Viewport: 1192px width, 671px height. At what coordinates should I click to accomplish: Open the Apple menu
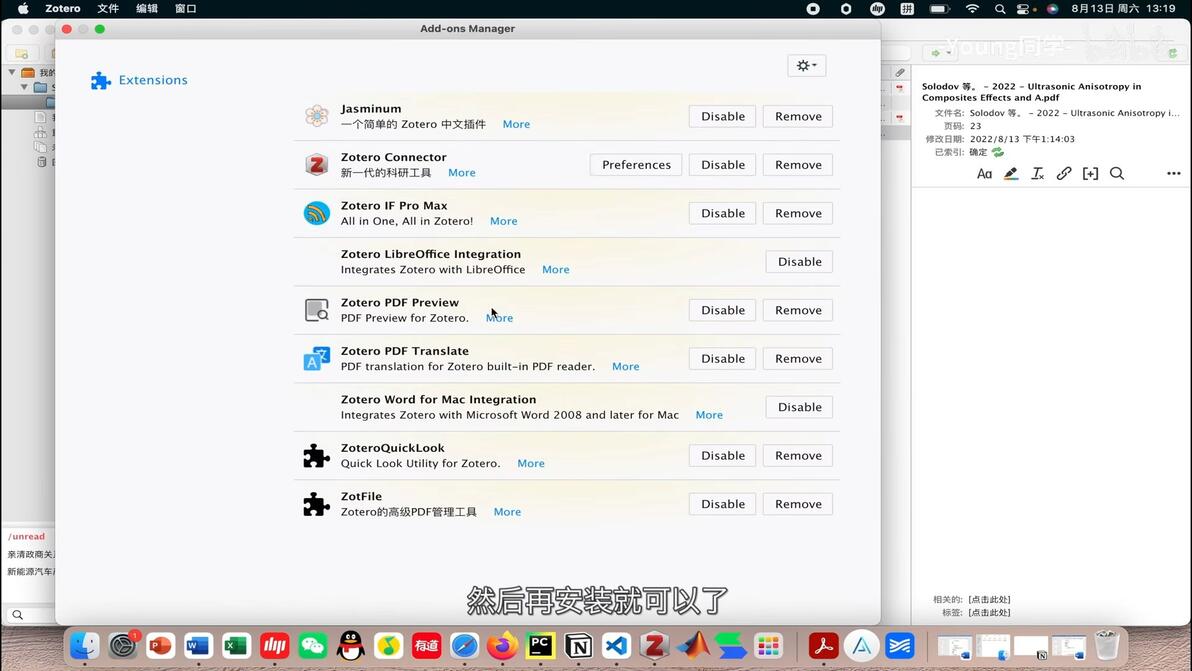[x=23, y=8]
